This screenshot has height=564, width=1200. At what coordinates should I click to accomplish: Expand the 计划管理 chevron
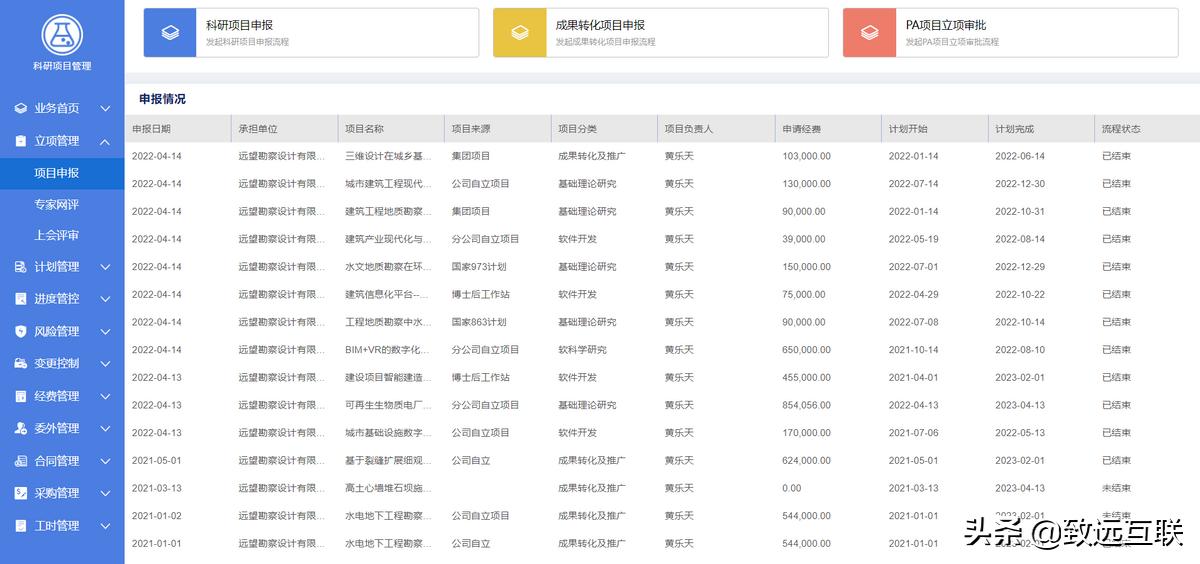(105, 267)
